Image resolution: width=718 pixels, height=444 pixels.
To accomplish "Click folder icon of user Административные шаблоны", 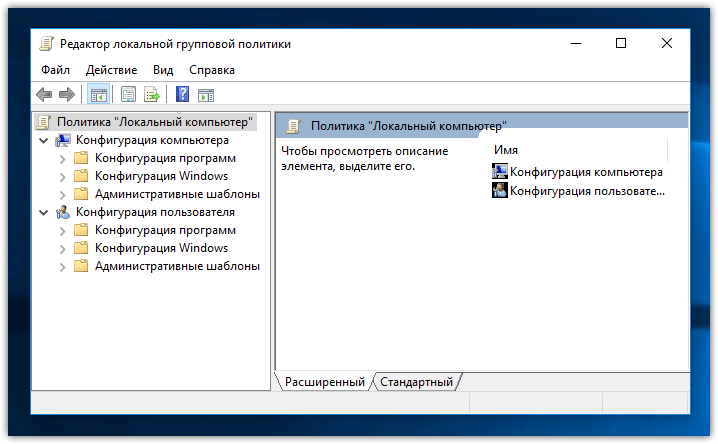I will pyautogui.click(x=81, y=266).
